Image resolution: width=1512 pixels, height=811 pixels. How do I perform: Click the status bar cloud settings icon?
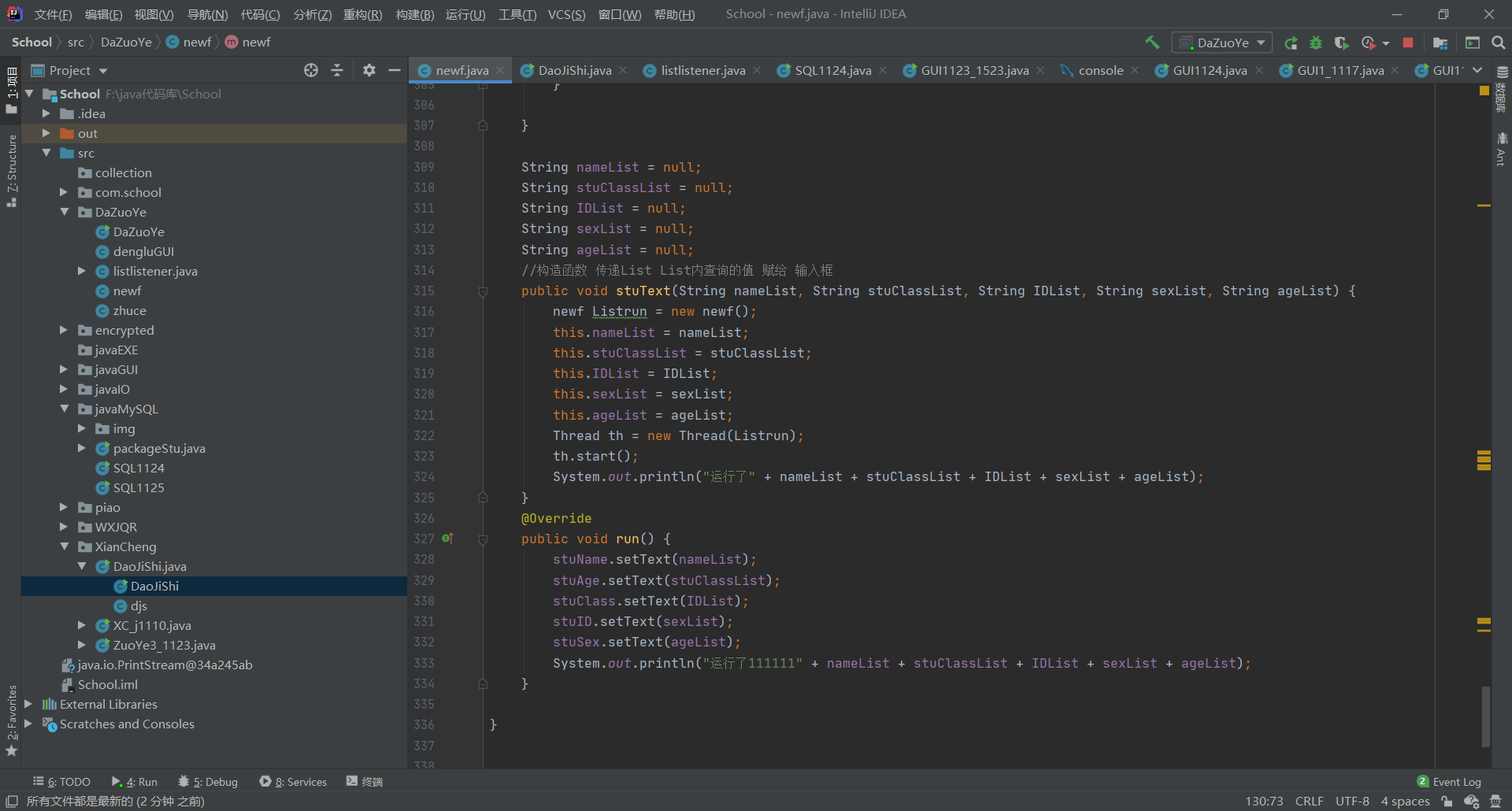pos(1471,802)
